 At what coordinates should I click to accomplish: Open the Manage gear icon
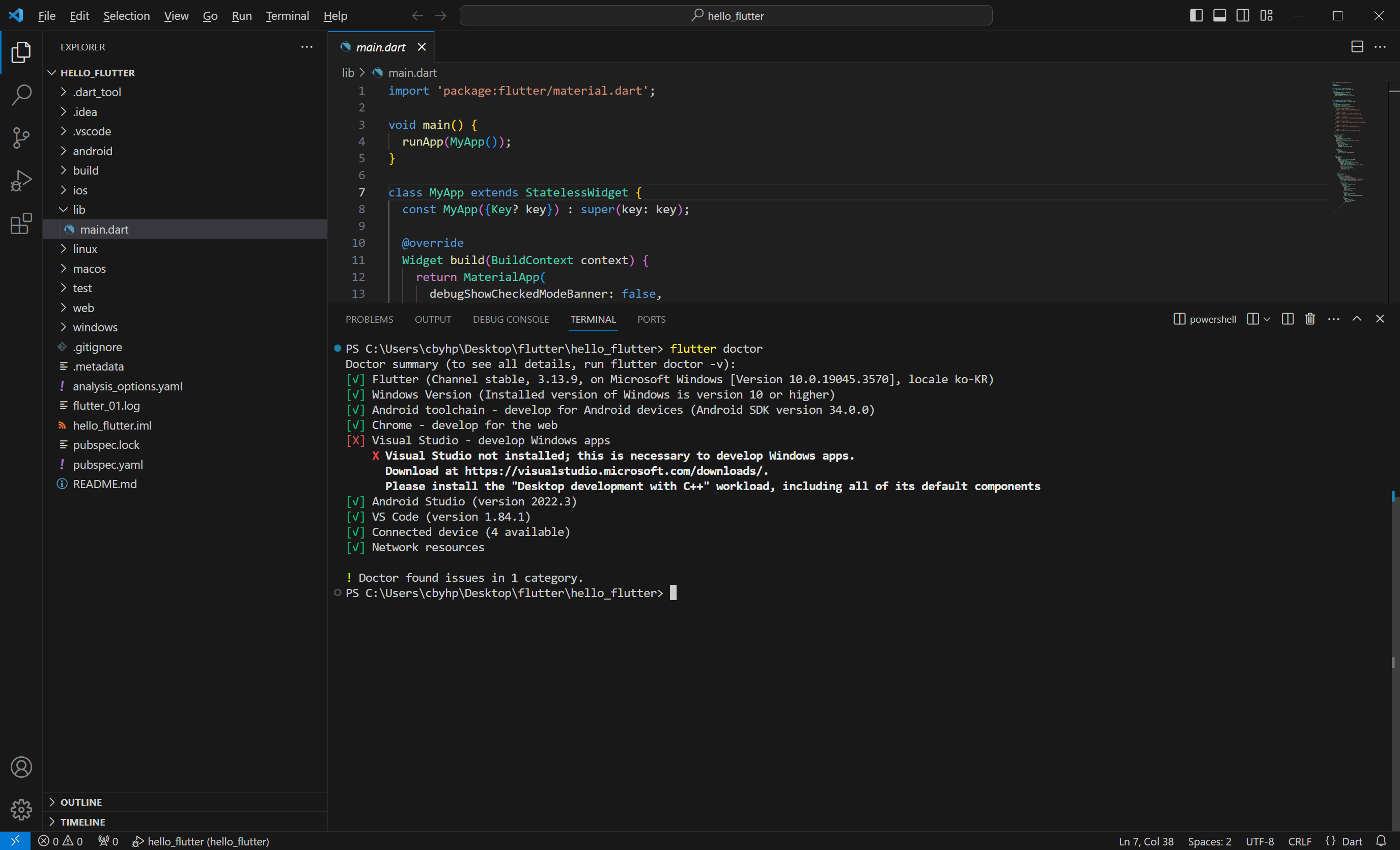coord(21,809)
